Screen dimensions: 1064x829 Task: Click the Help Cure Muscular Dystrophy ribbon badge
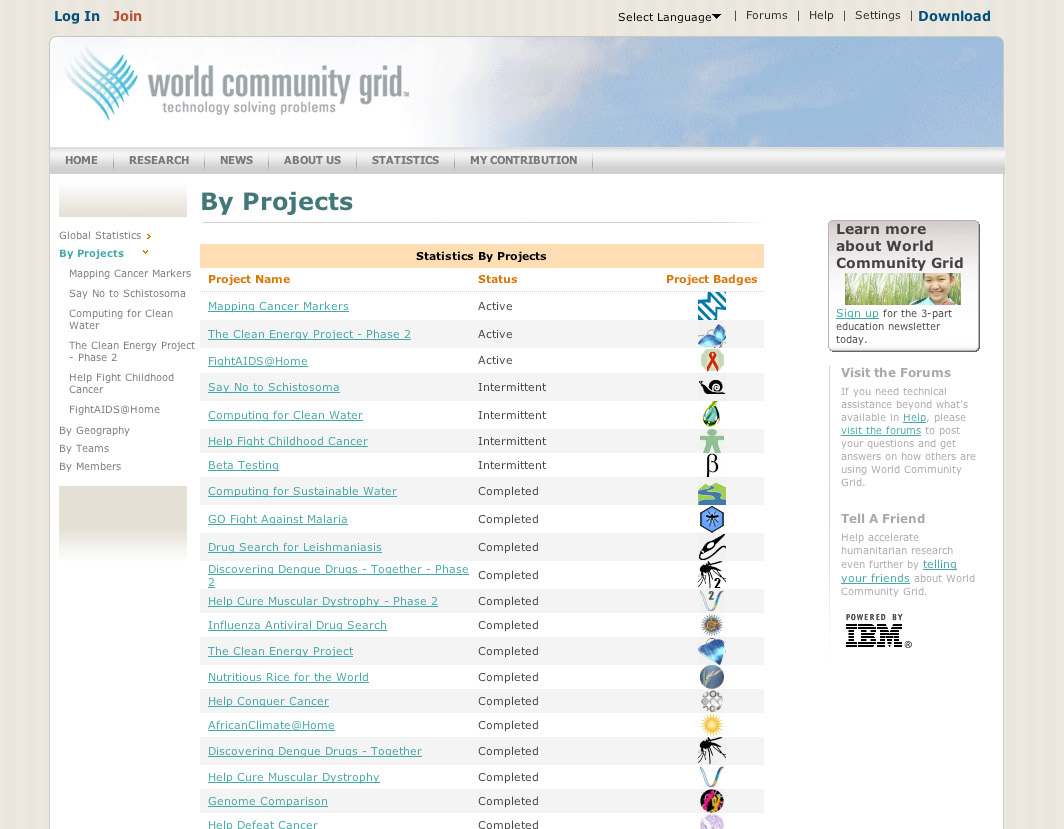tap(711, 777)
